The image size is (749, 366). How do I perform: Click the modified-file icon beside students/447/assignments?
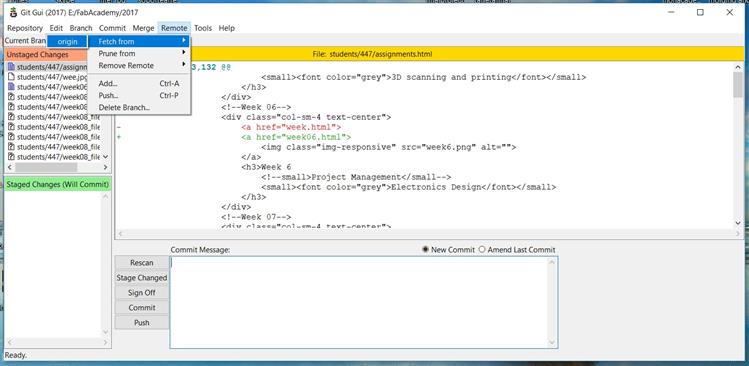[11, 67]
